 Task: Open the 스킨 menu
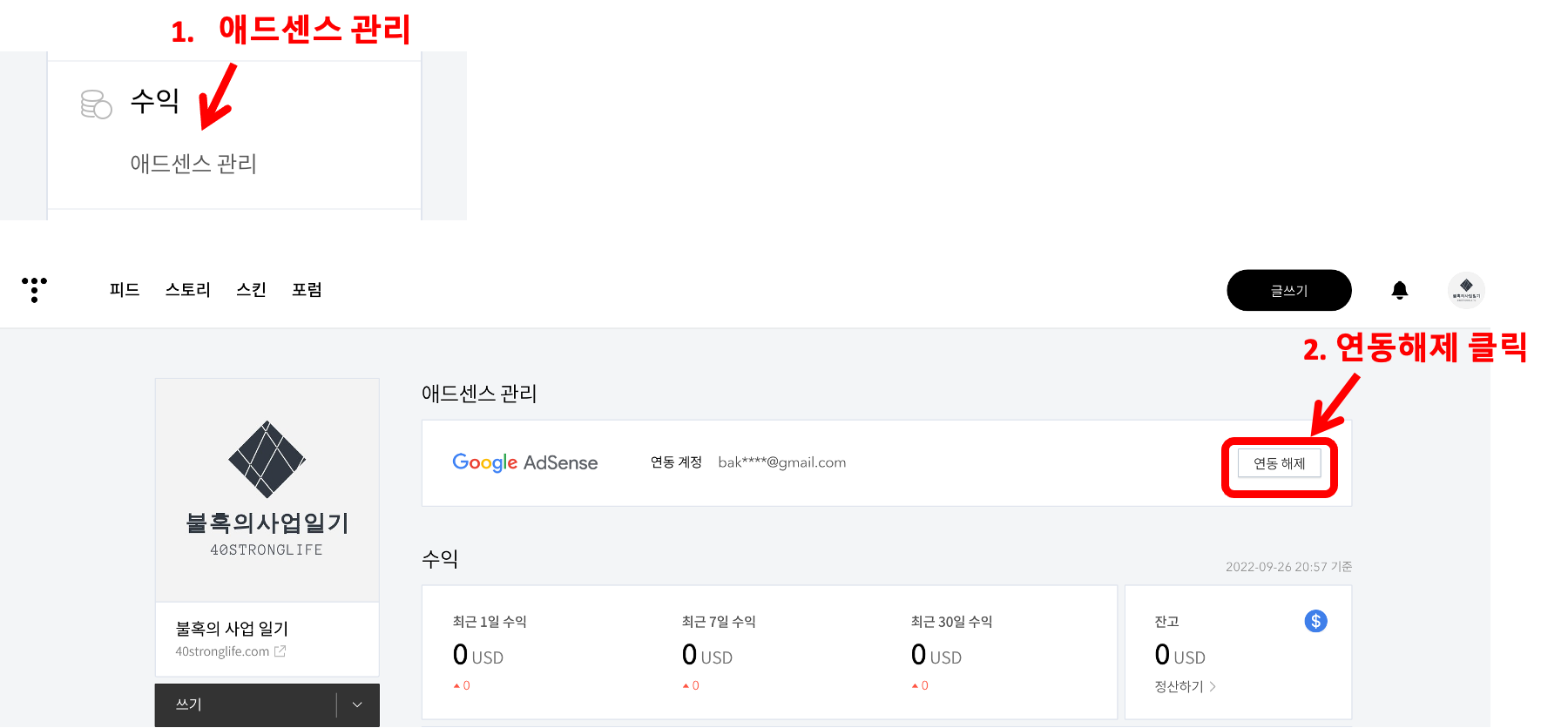(x=251, y=289)
